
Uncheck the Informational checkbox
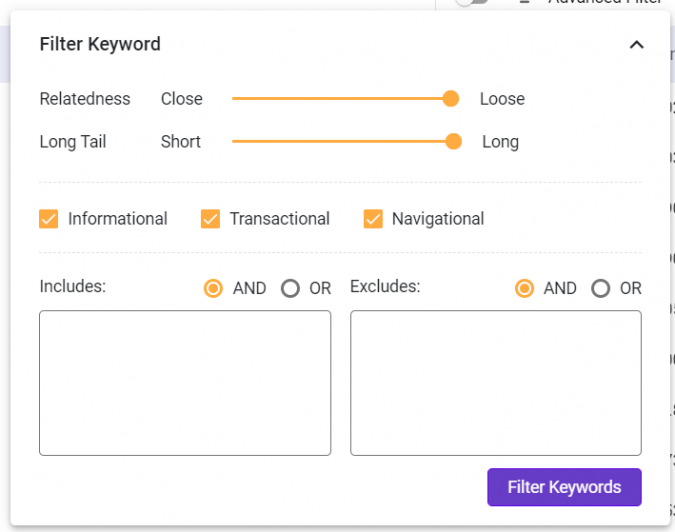[49, 219]
